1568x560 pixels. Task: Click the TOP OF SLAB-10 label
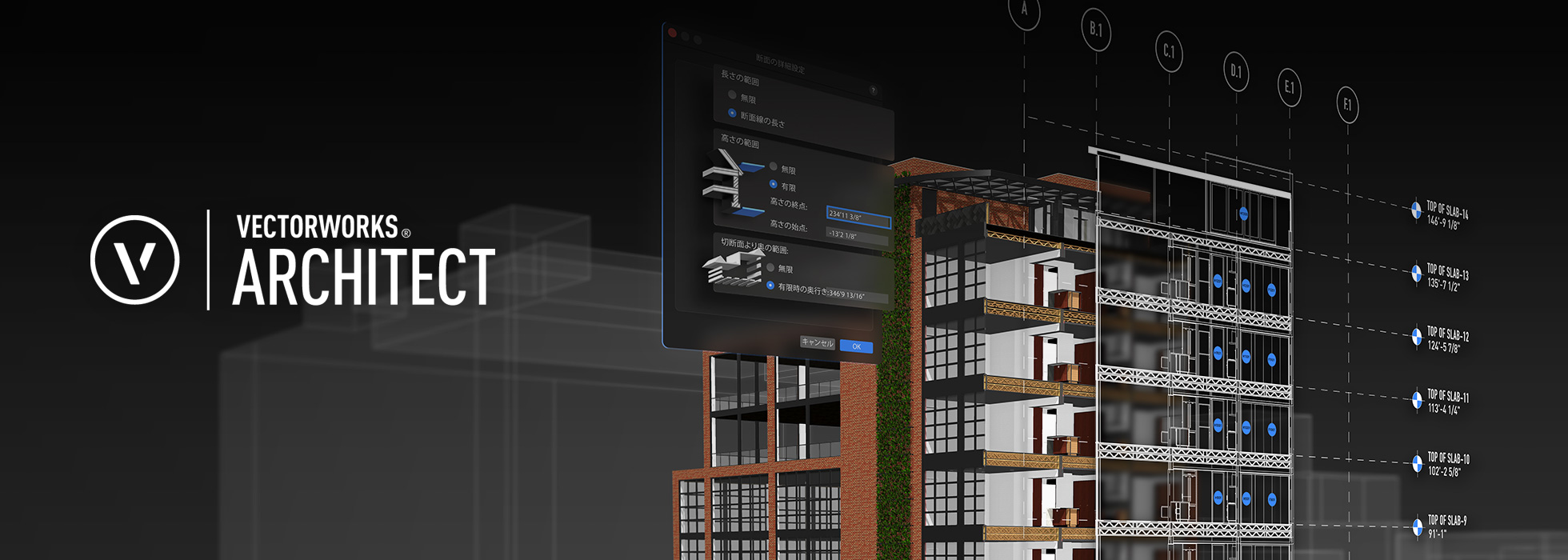pyautogui.click(x=1449, y=458)
